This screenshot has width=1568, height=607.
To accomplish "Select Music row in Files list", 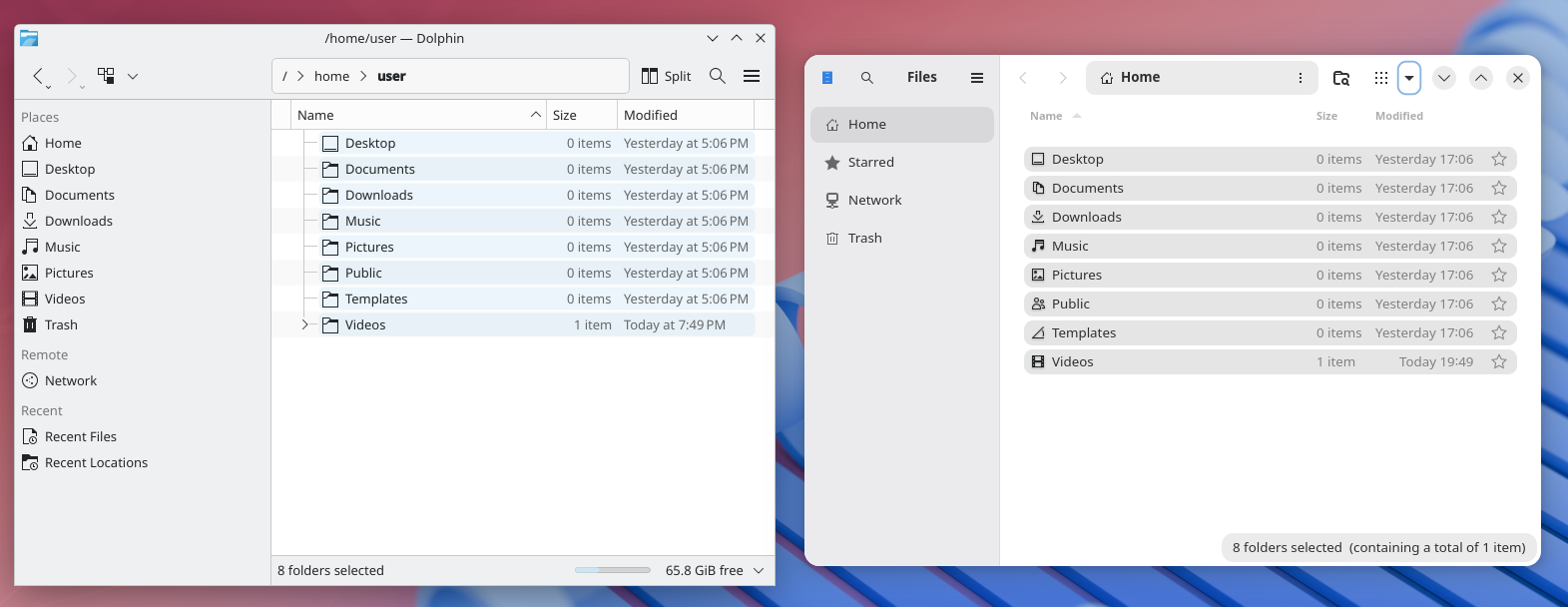I will 1271,246.
